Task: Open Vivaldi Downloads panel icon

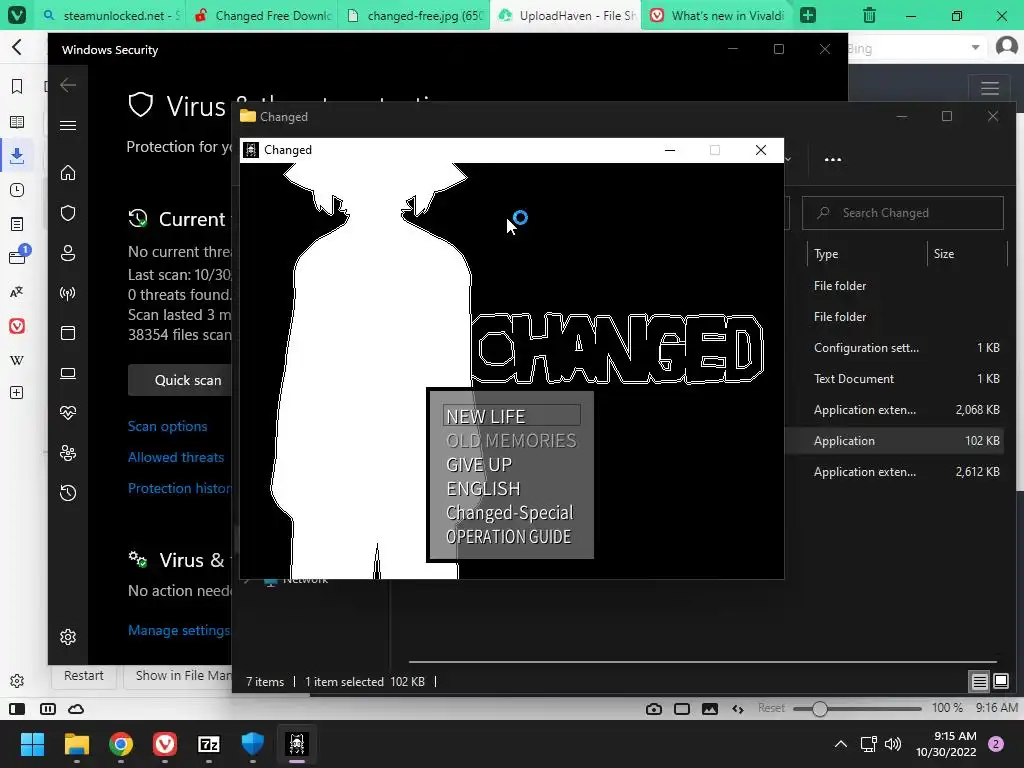Action: tap(17, 155)
